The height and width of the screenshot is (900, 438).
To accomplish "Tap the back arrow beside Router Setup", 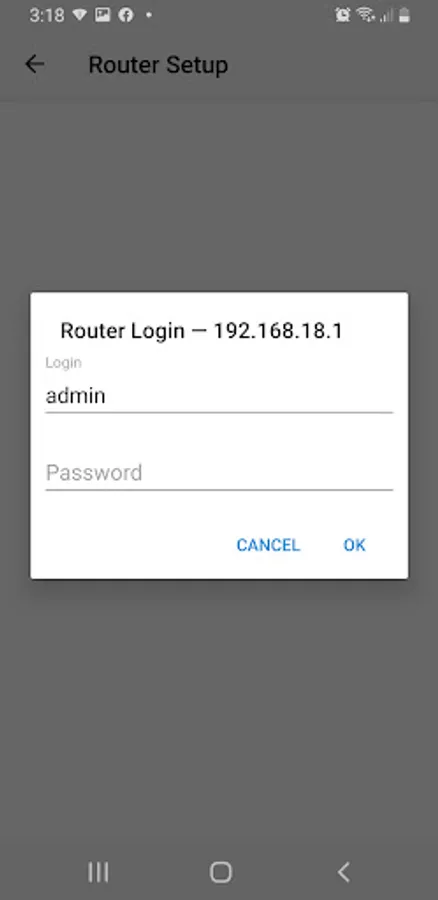I will [x=34, y=64].
